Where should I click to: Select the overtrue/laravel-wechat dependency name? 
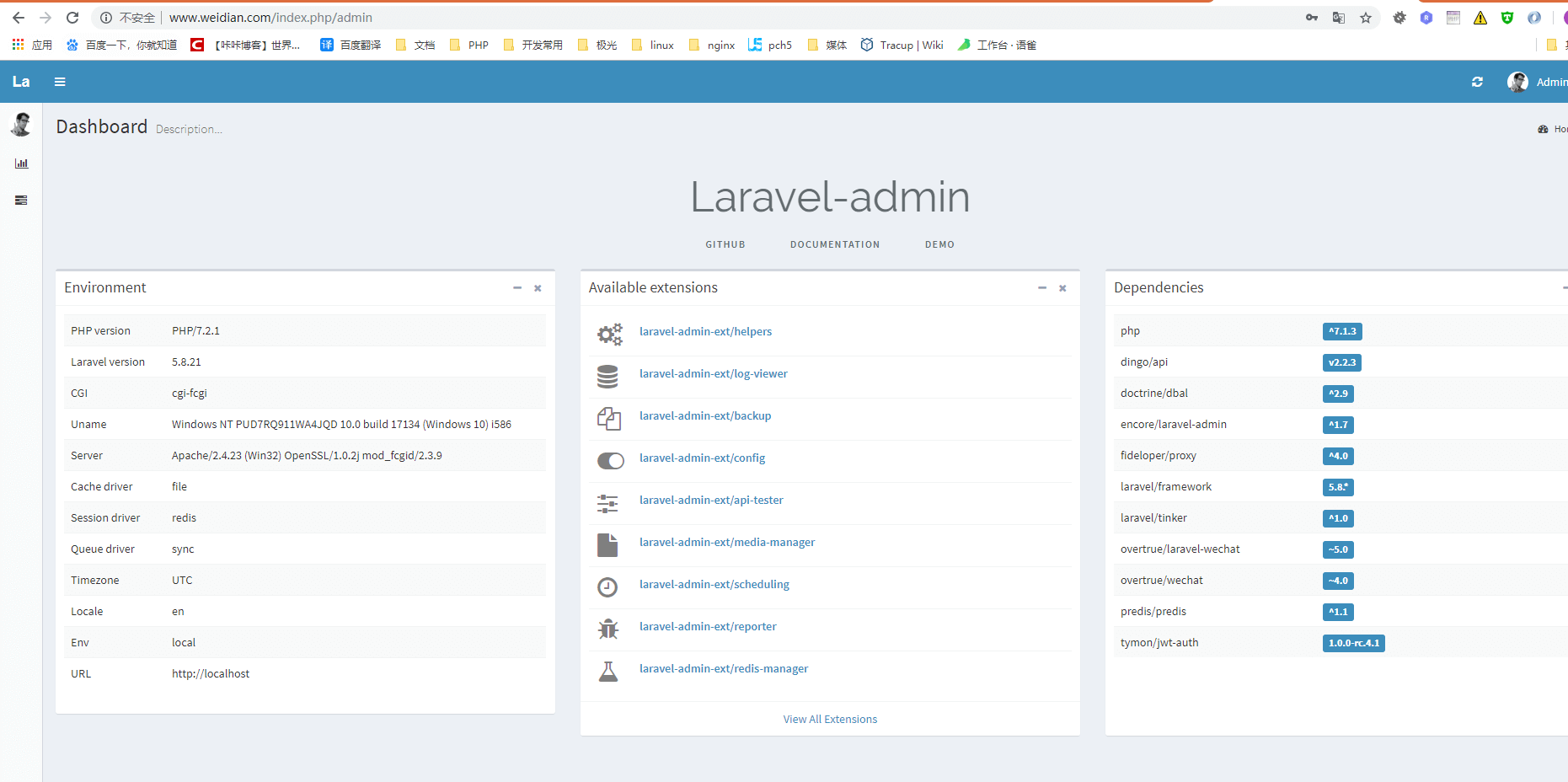[1180, 549]
